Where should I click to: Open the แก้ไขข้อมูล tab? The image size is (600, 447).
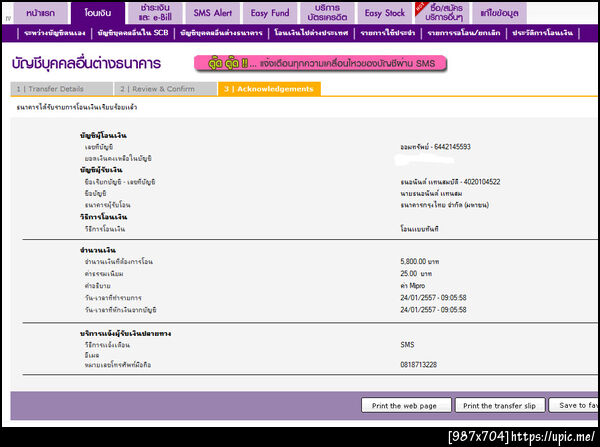500,13
